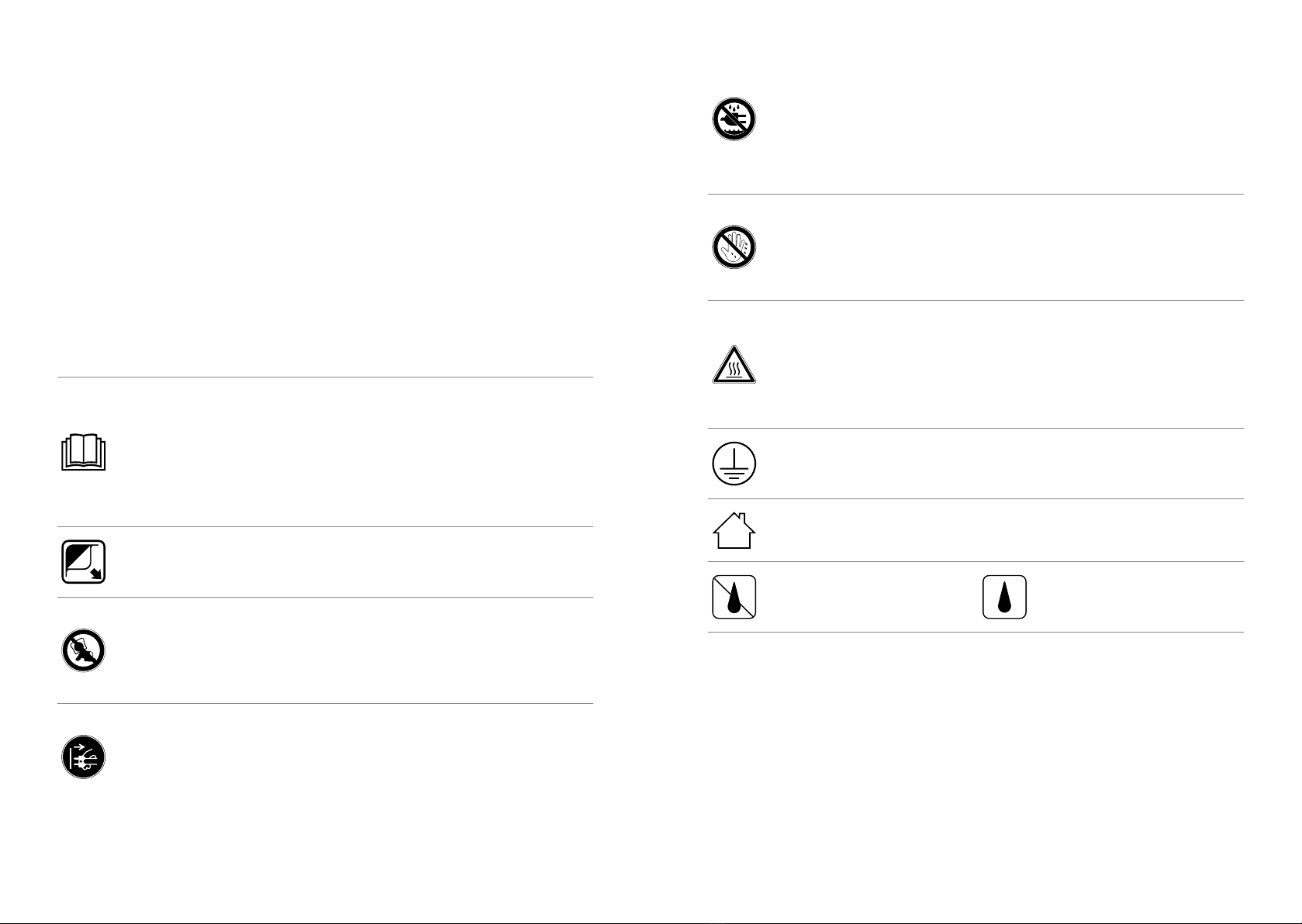The width and height of the screenshot is (1302, 924).
Task: Select the crossed-out water droplet icon
Action: 734,597
